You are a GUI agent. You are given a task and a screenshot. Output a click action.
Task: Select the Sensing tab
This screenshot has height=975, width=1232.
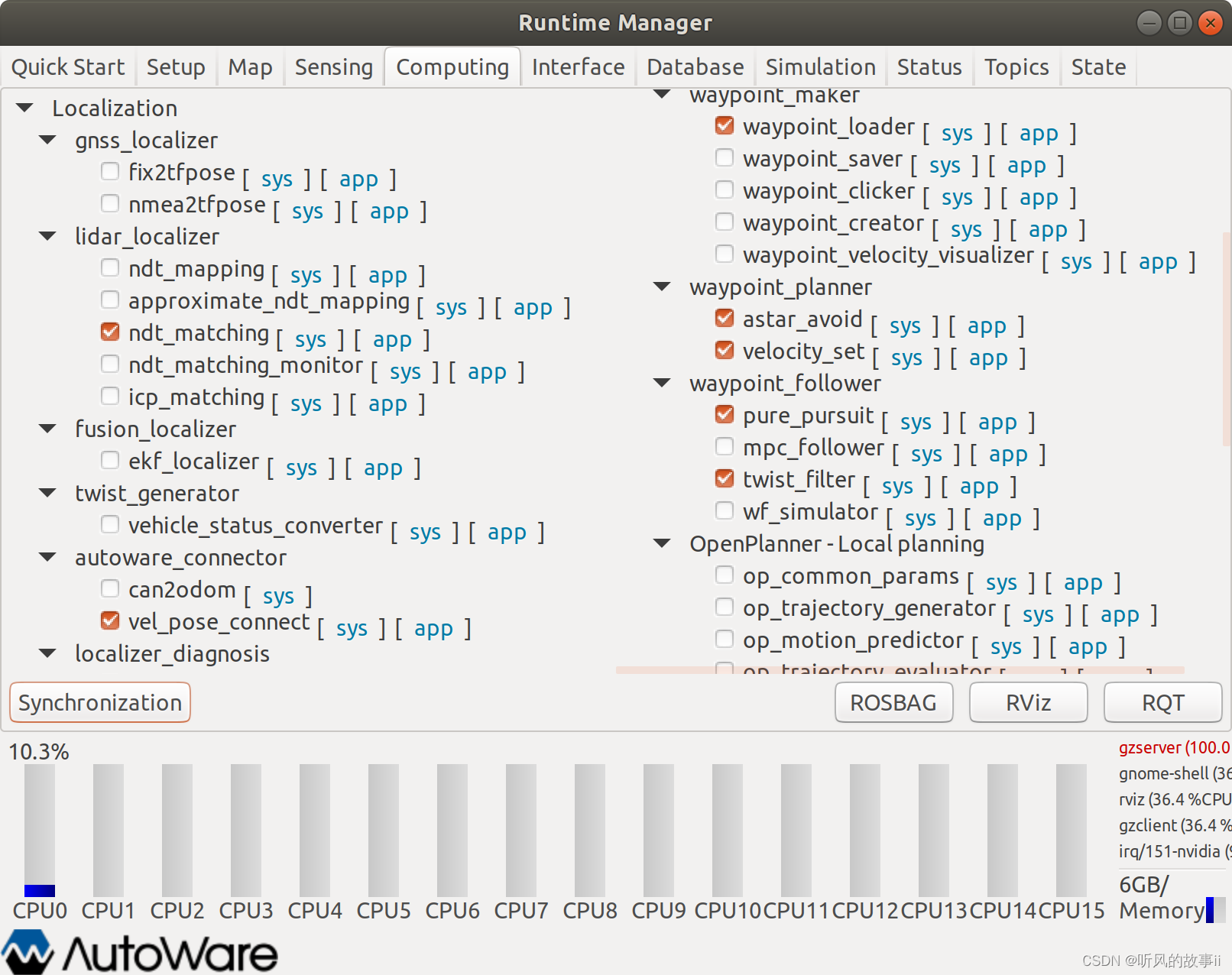(x=333, y=66)
